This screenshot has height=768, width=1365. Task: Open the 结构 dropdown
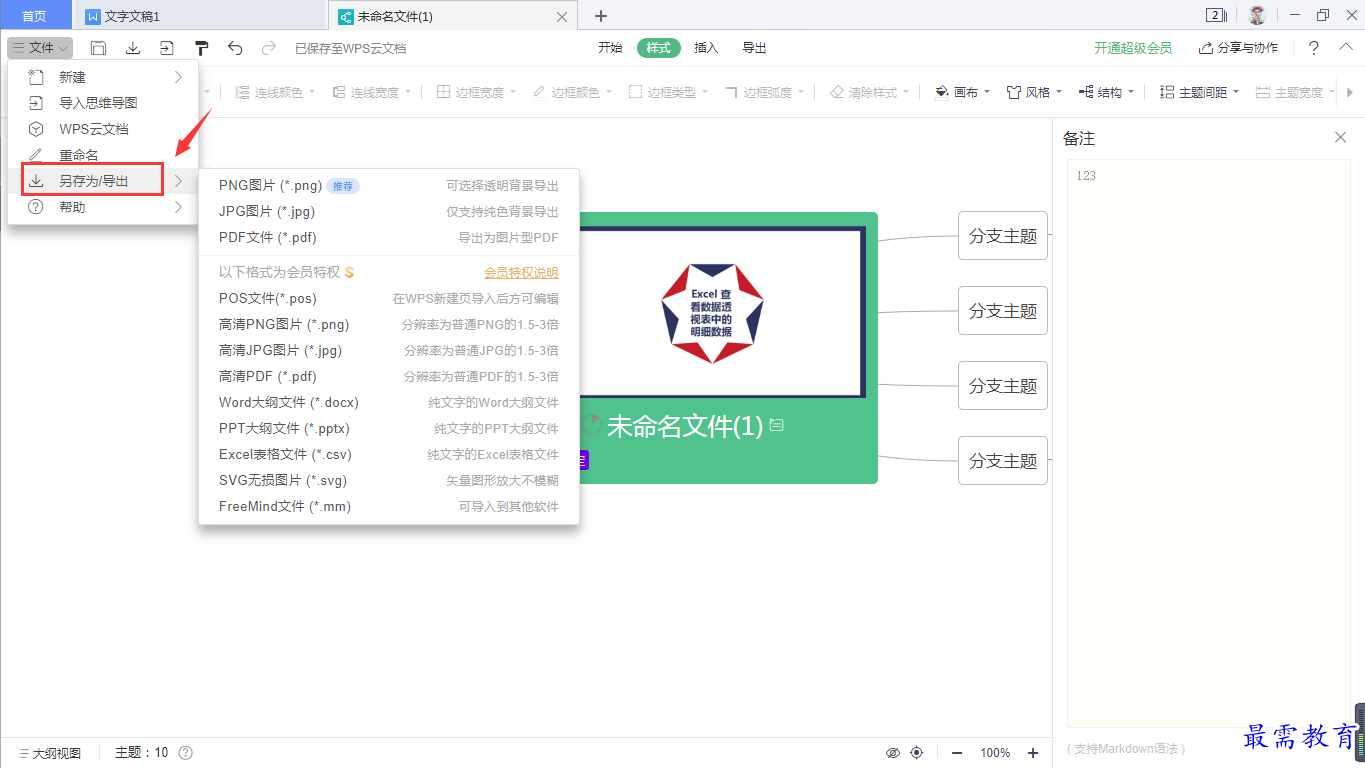click(x=1107, y=92)
